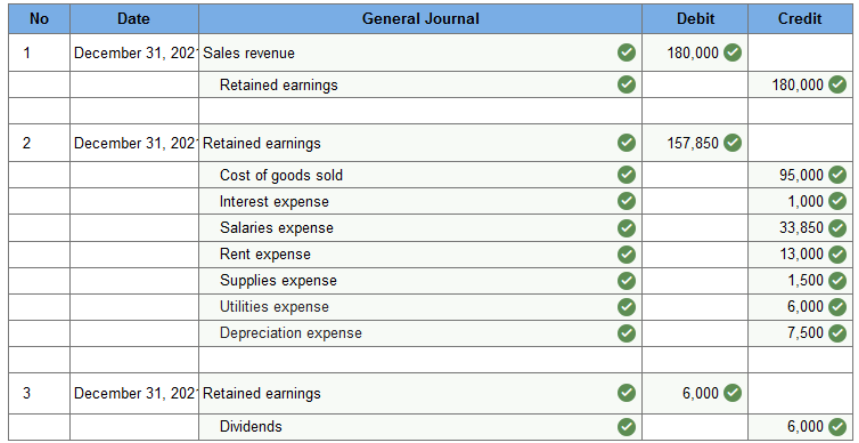This screenshot has width=859, height=443.
Task: Click green checkmark beside Sales revenue account
Action: click(626, 53)
